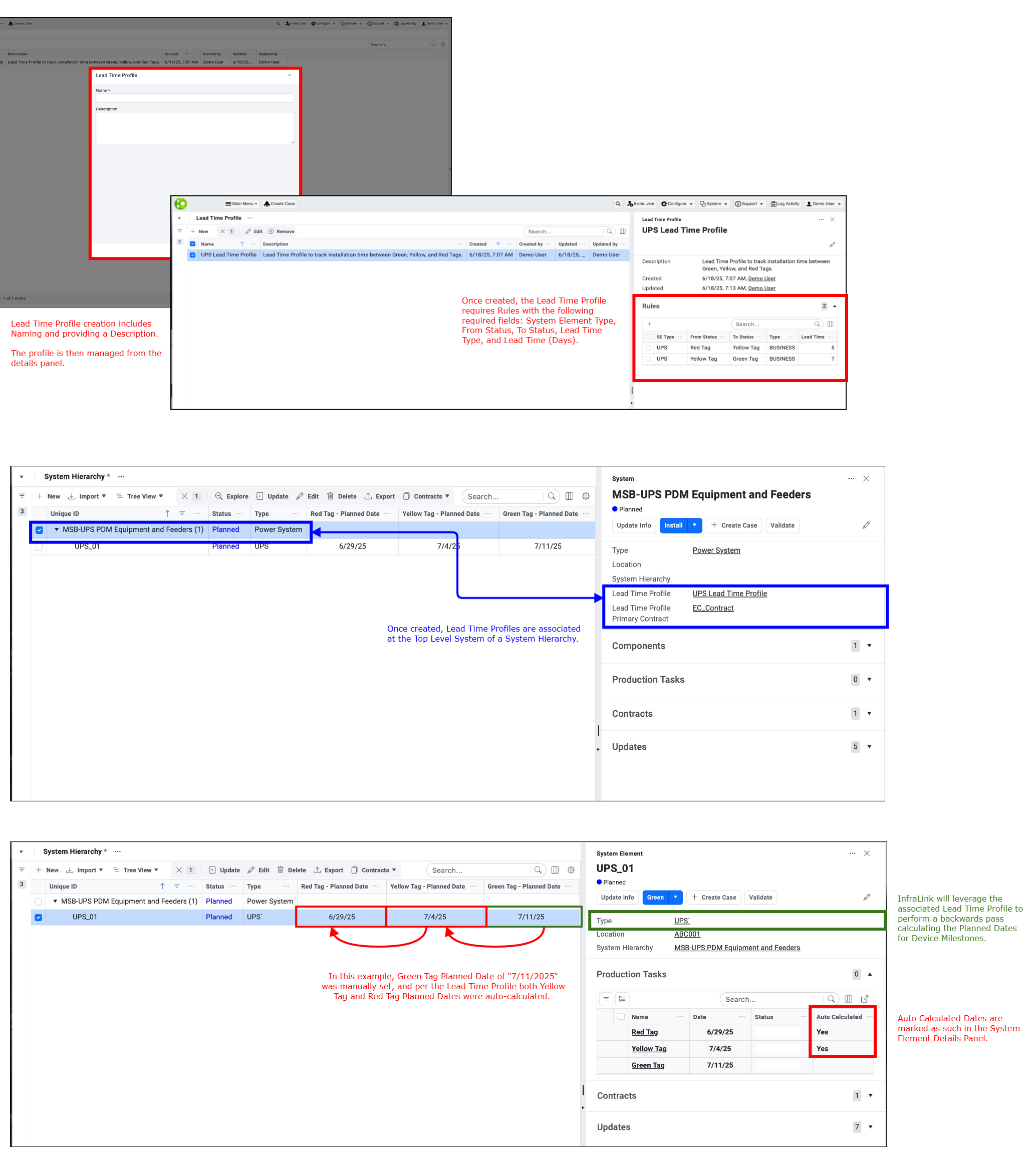
Task: Click the blue Green status button
Action: pos(655,897)
